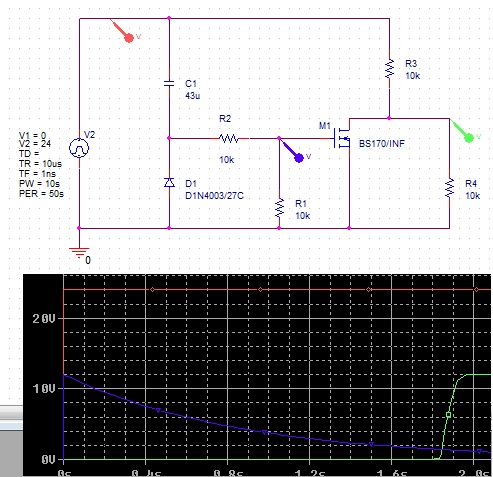Click the red diamond marker near 0.4s
This screenshot has height=477, width=493.
point(152,289)
